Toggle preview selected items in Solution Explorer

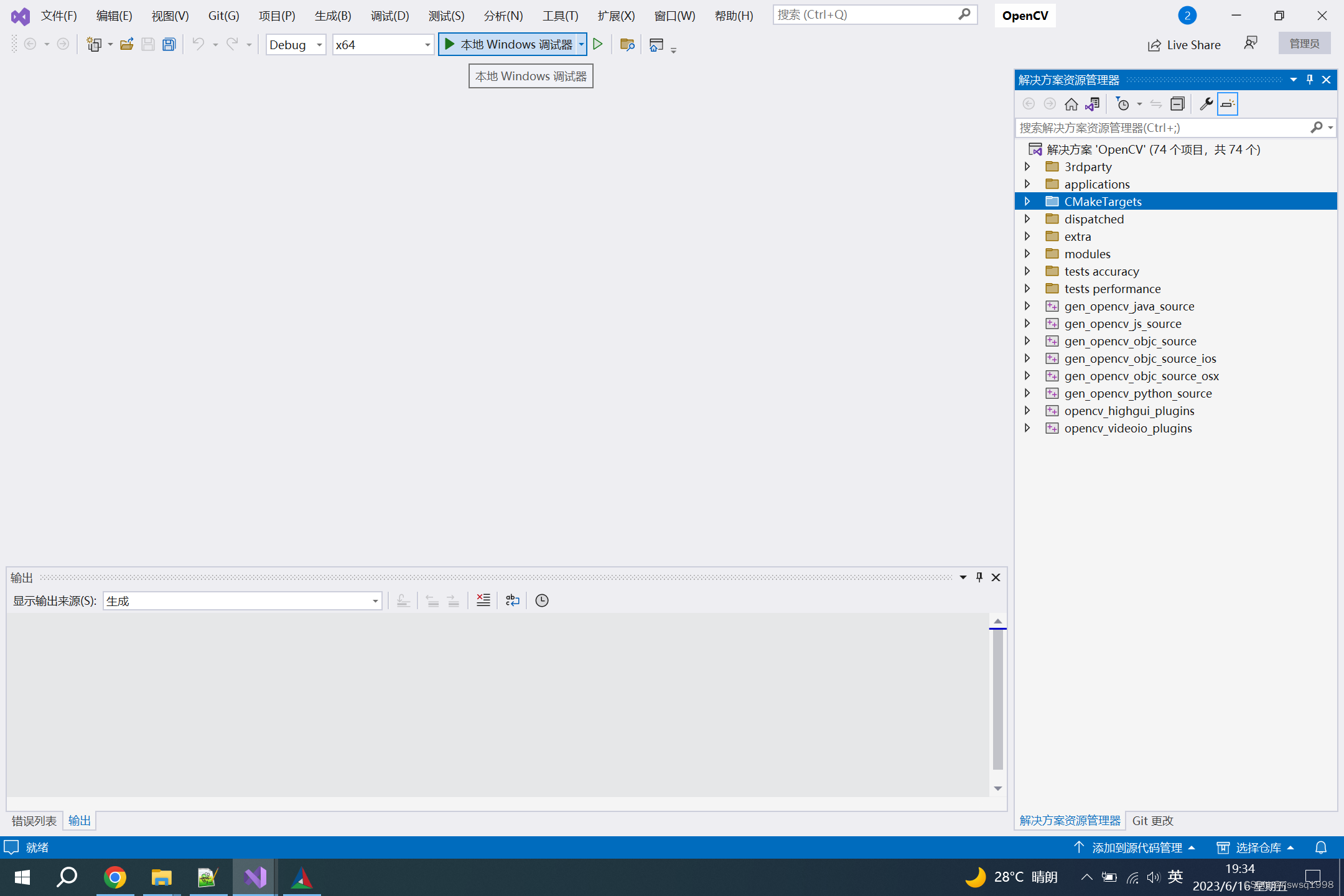click(x=1227, y=104)
